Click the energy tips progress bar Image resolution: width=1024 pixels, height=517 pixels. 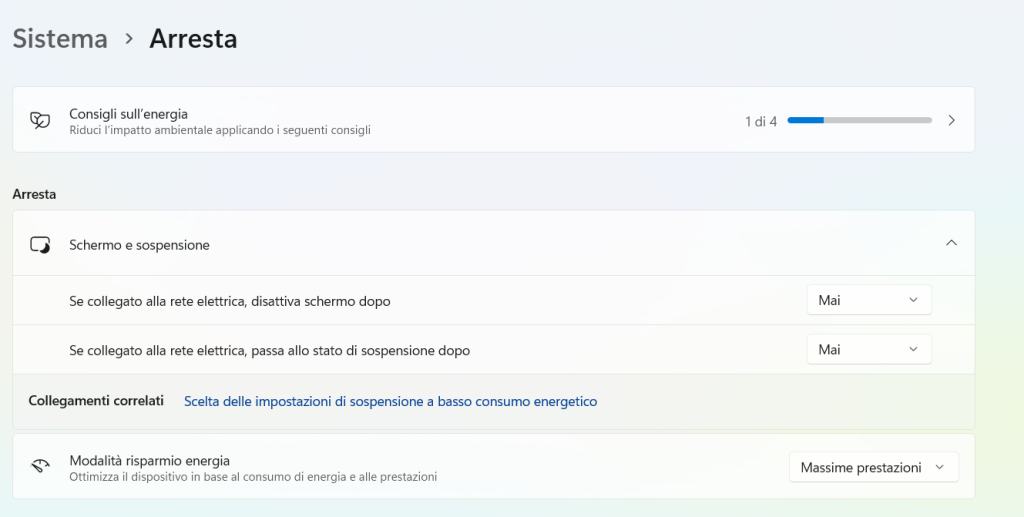tap(859, 121)
